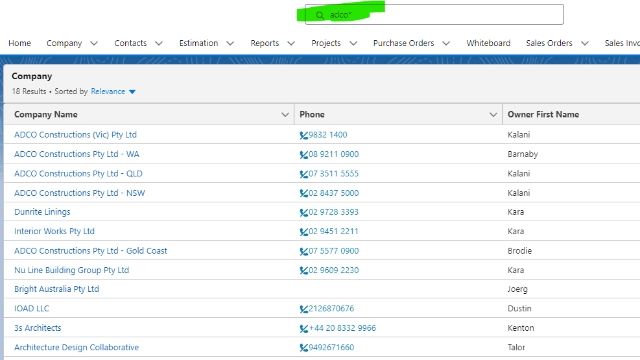Open the 3s Architects record

click(x=38, y=328)
